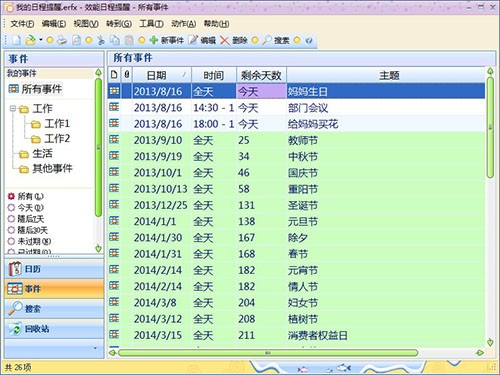This screenshot has width=500, height=375.
Task: Open the 工具(T) menu
Action: (x=151, y=24)
